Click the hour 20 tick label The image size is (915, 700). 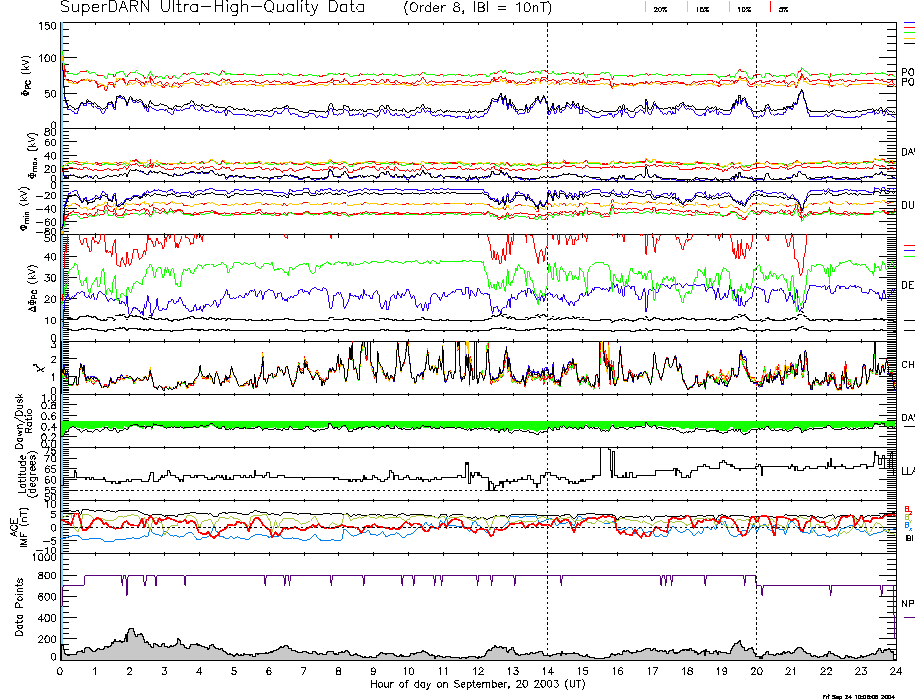tap(756, 672)
